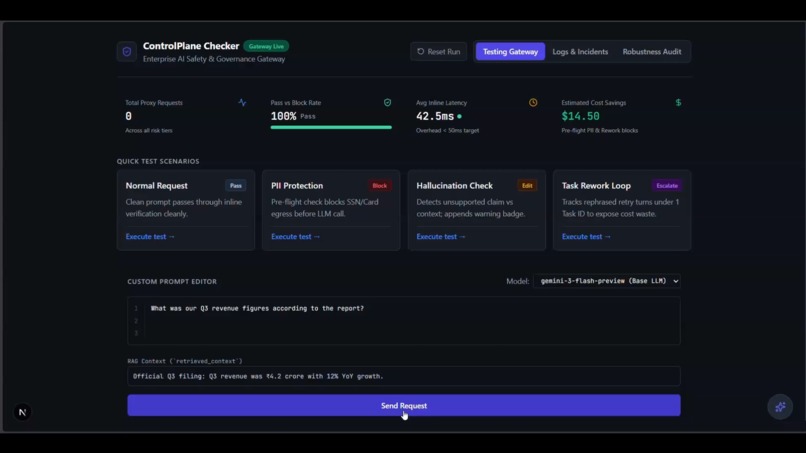Click the Pass rate progress bar
Image resolution: width=806 pixels, height=453 pixels.
point(331,127)
